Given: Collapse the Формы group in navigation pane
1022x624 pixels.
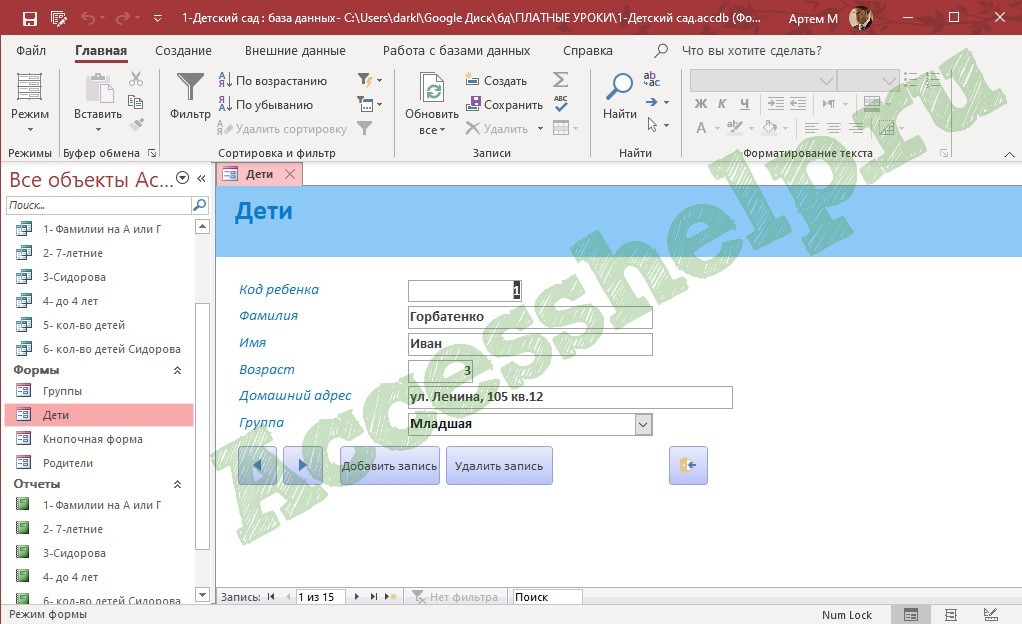Looking at the screenshot, I should point(178,371).
